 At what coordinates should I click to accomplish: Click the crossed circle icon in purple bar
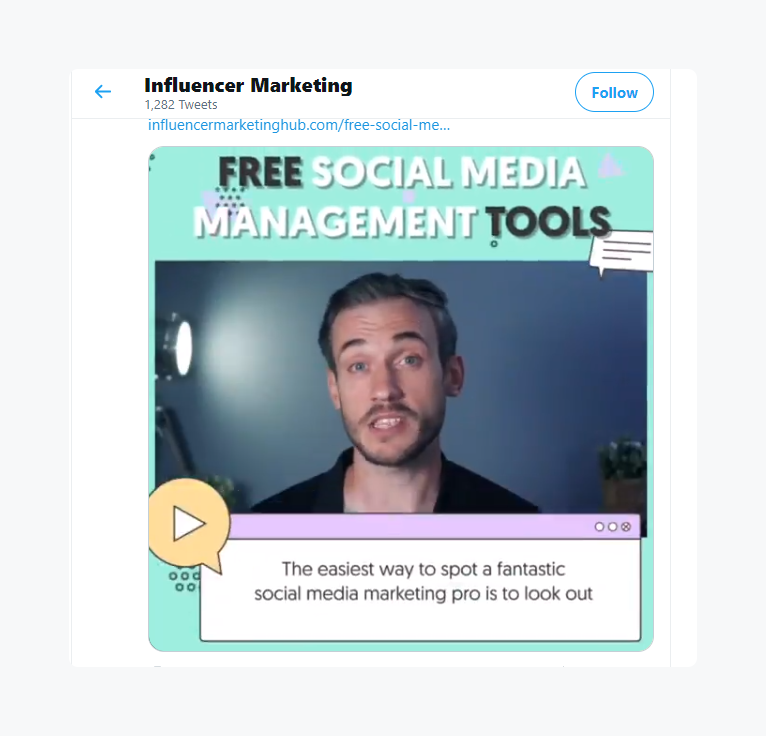(x=626, y=526)
